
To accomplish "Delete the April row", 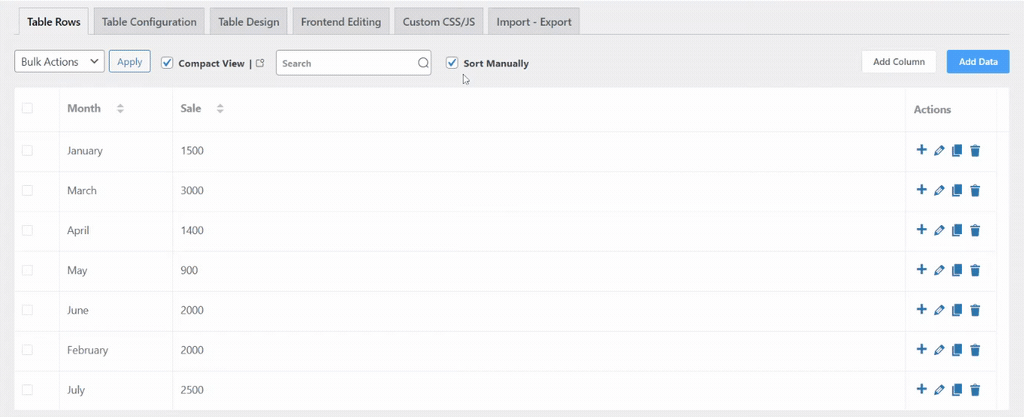I will point(975,230).
